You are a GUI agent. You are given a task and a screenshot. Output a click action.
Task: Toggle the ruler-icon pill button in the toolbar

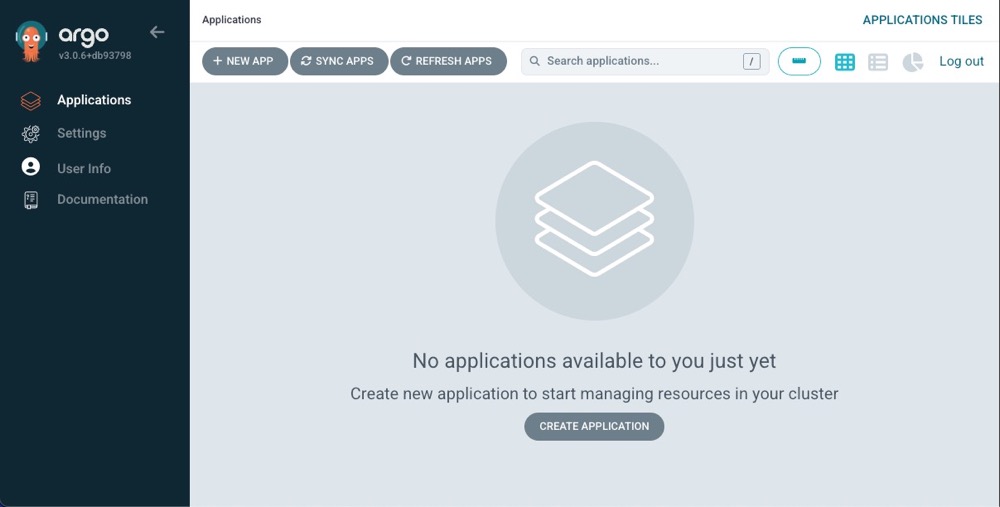[799, 61]
